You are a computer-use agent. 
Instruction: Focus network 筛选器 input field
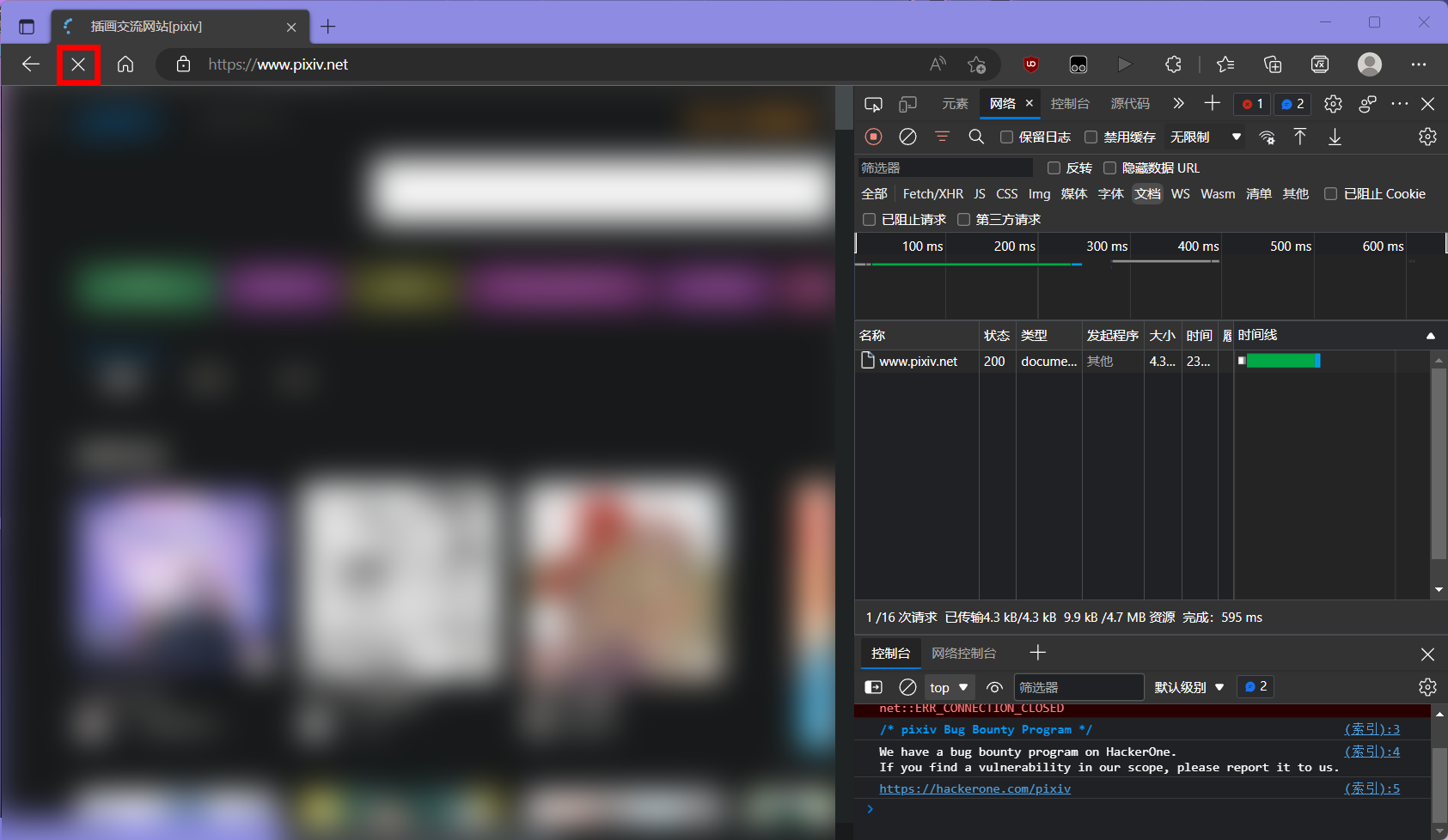[x=945, y=168]
